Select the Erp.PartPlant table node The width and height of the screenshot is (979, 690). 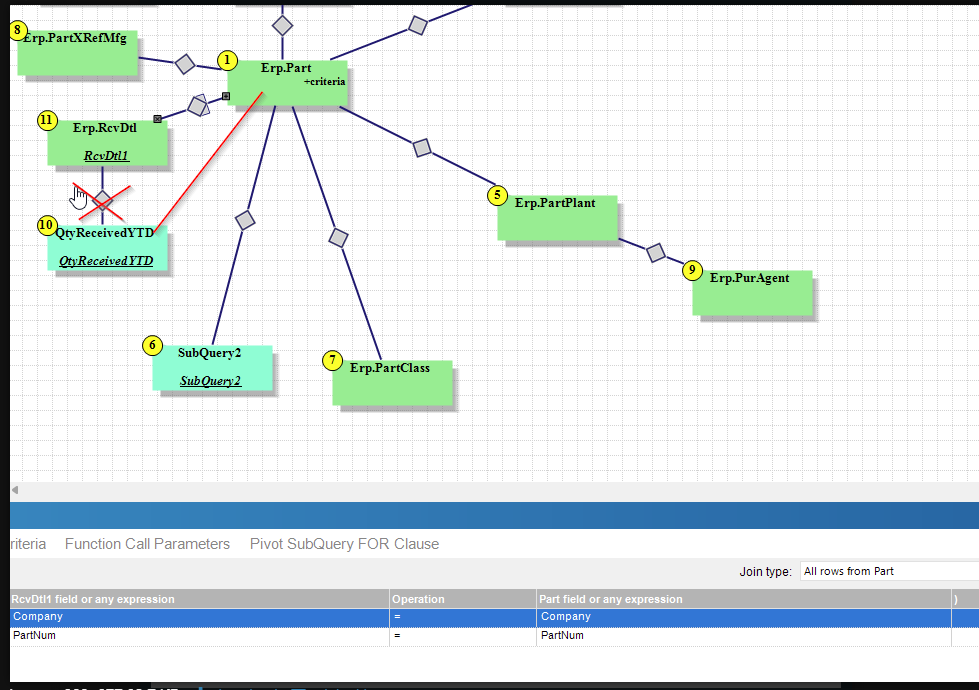[557, 218]
